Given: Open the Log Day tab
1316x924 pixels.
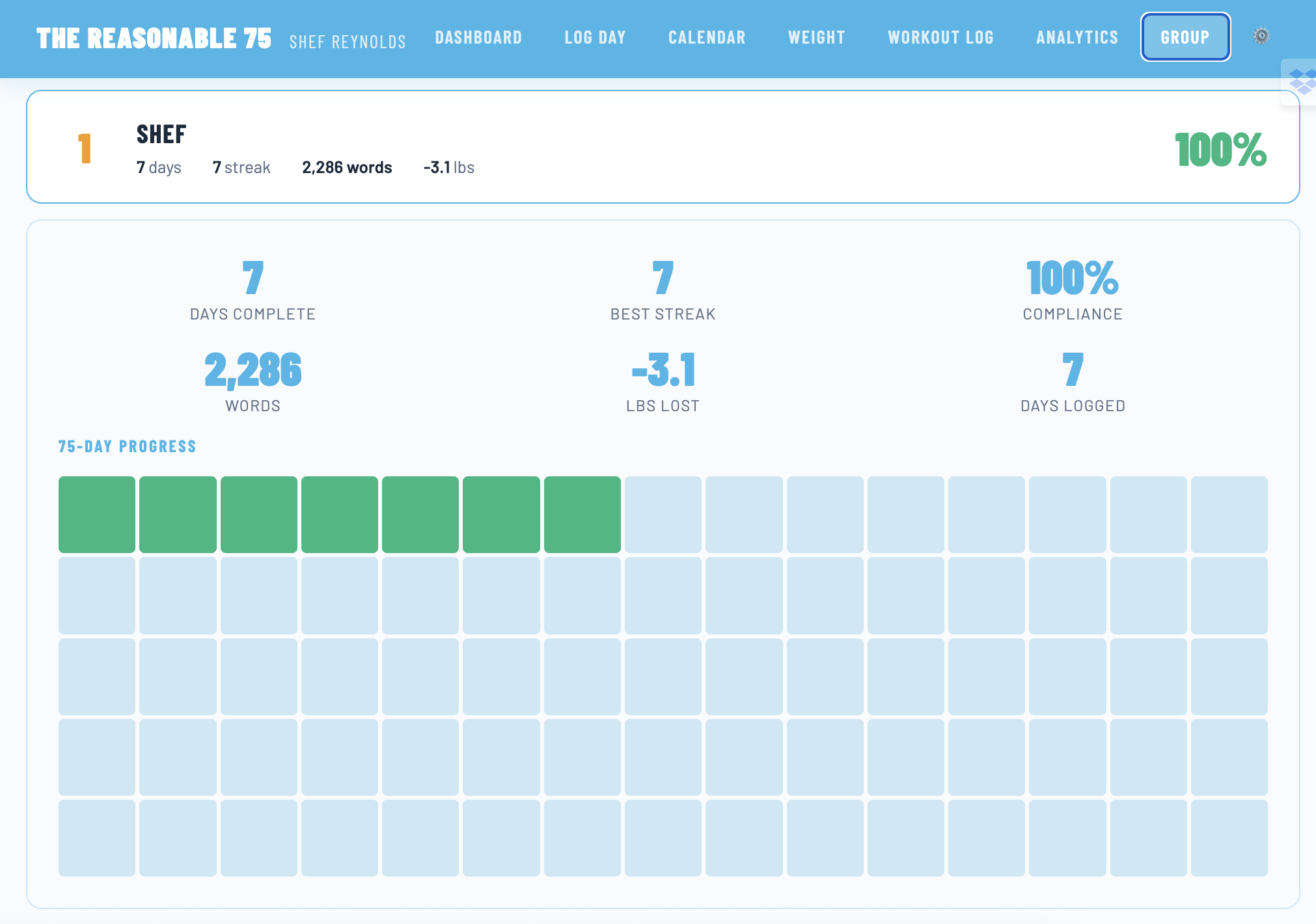Looking at the screenshot, I should coord(596,37).
